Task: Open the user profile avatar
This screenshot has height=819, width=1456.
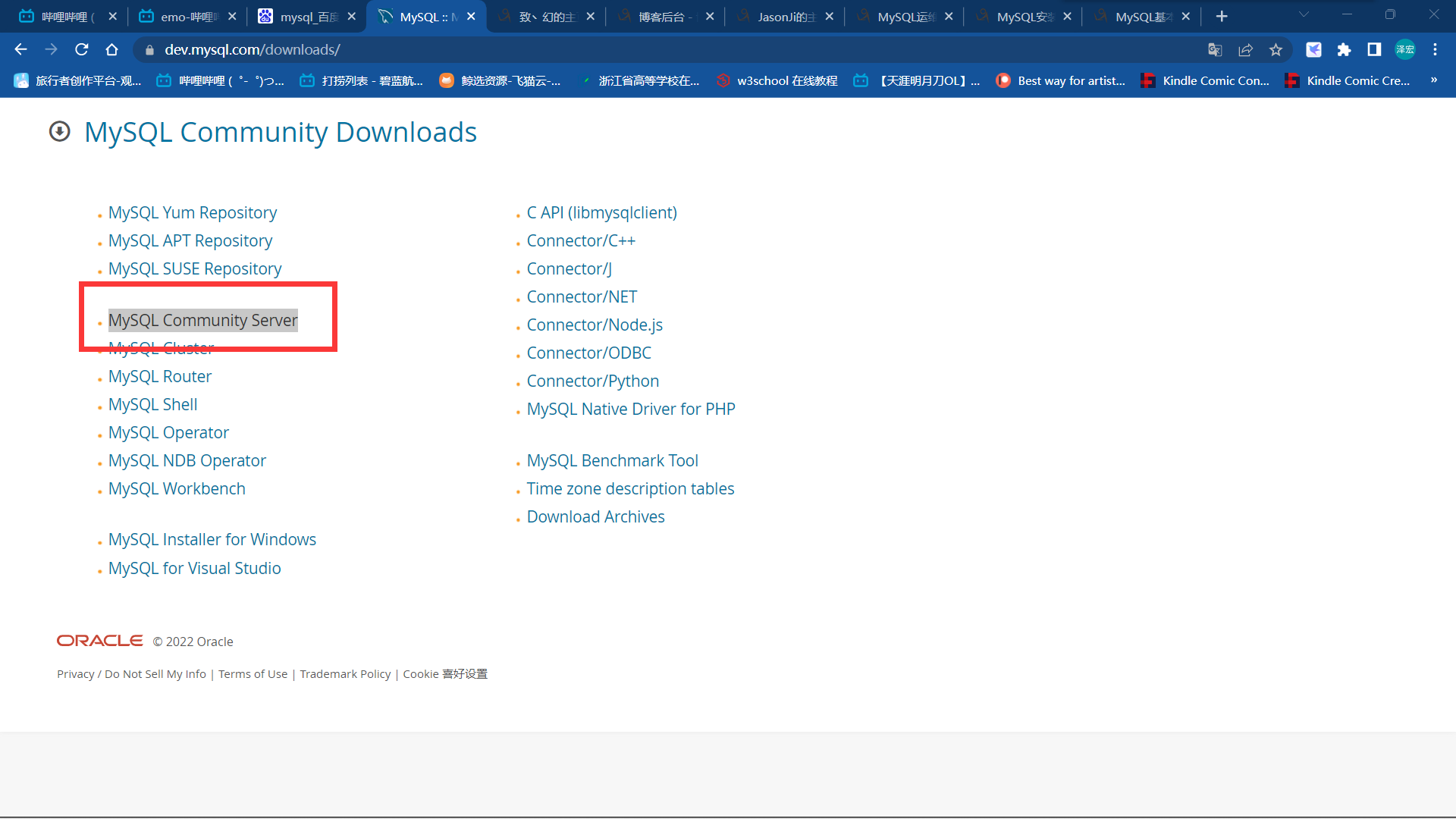Action: [x=1405, y=49]
